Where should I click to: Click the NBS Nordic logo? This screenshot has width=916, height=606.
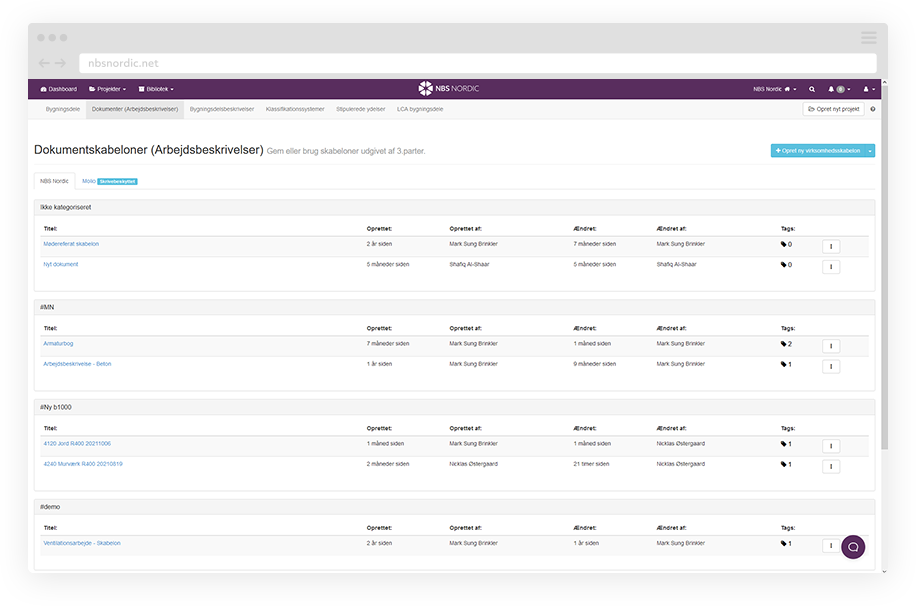pyautogui.click(x=448, y=89)
